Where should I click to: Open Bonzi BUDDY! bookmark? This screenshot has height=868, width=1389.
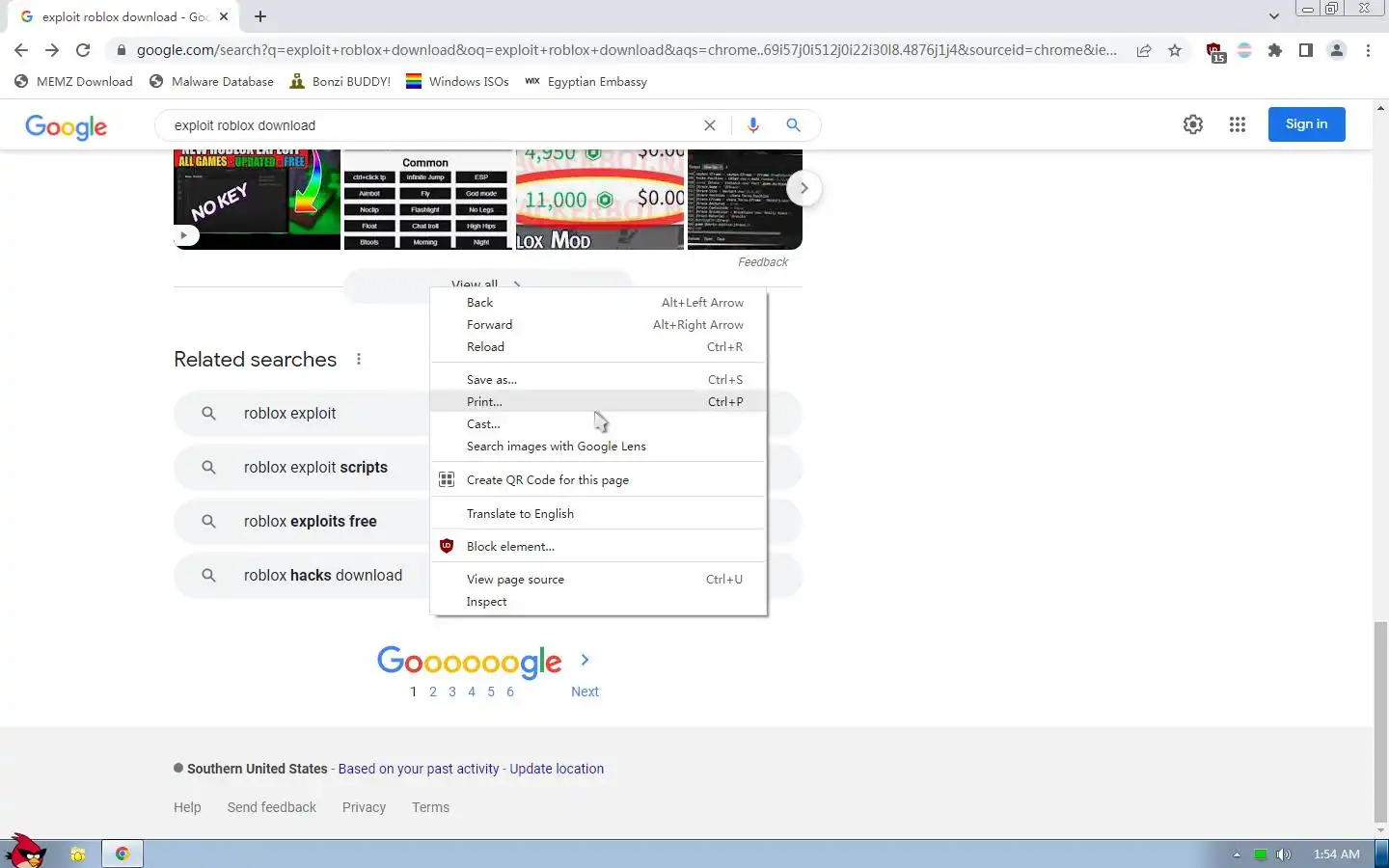click(340, 82)
